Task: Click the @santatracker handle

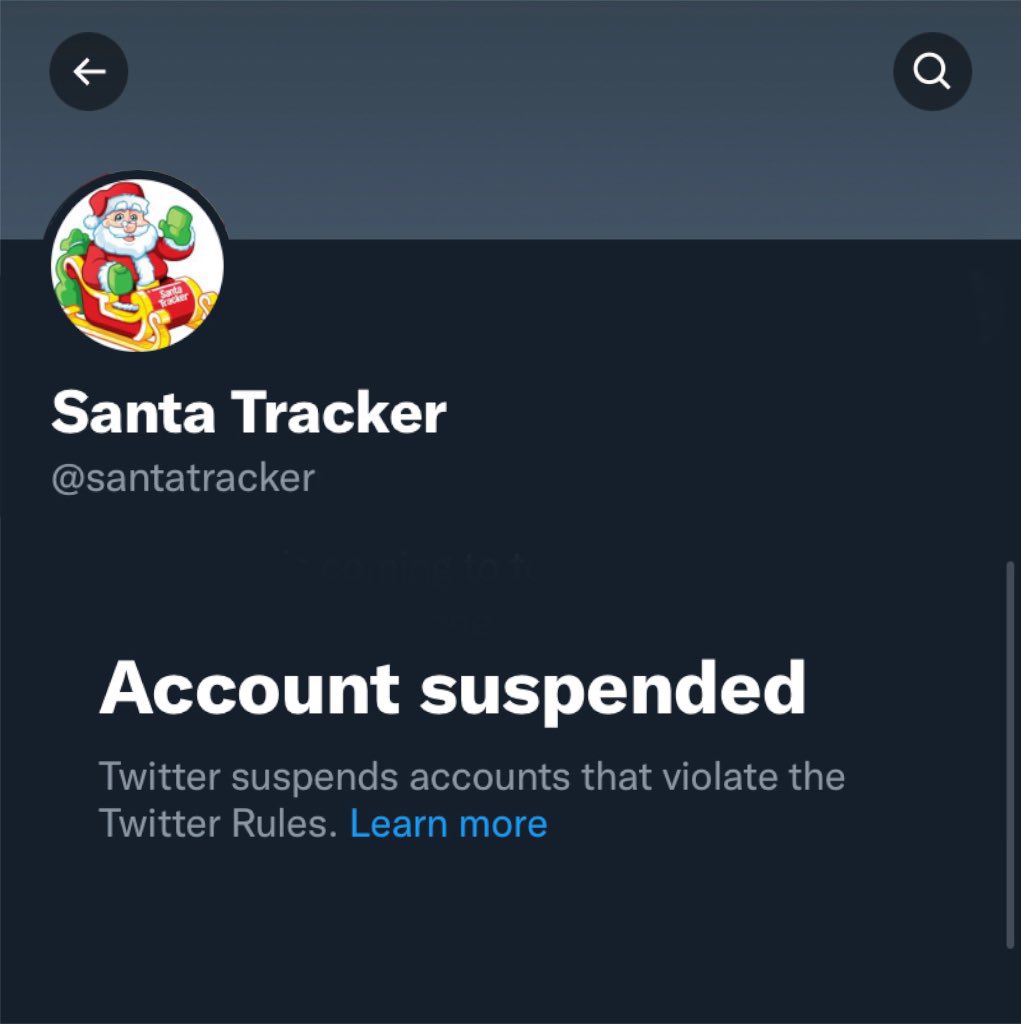Action: pyautogui.click(x=183, y=477)
